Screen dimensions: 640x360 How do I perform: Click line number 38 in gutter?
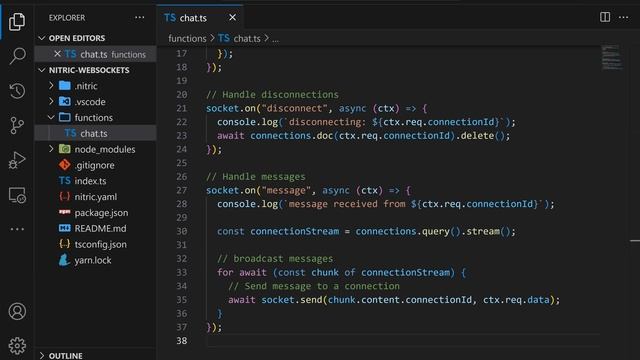182,340
